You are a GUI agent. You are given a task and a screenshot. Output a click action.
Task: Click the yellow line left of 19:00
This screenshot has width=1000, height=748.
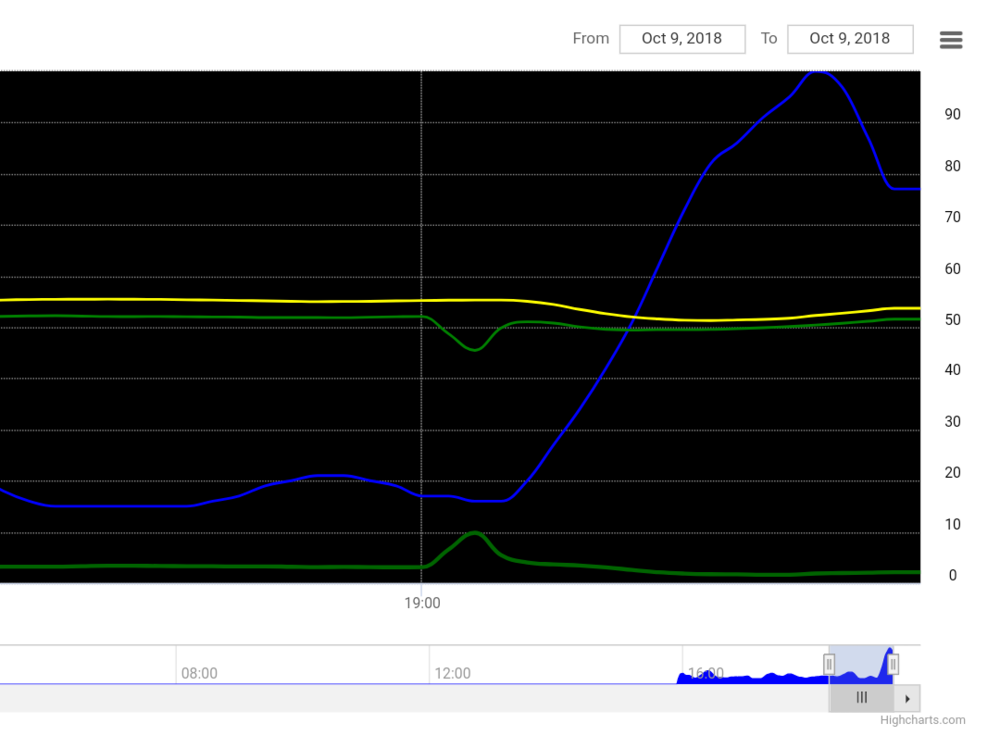tap(250, 300)
